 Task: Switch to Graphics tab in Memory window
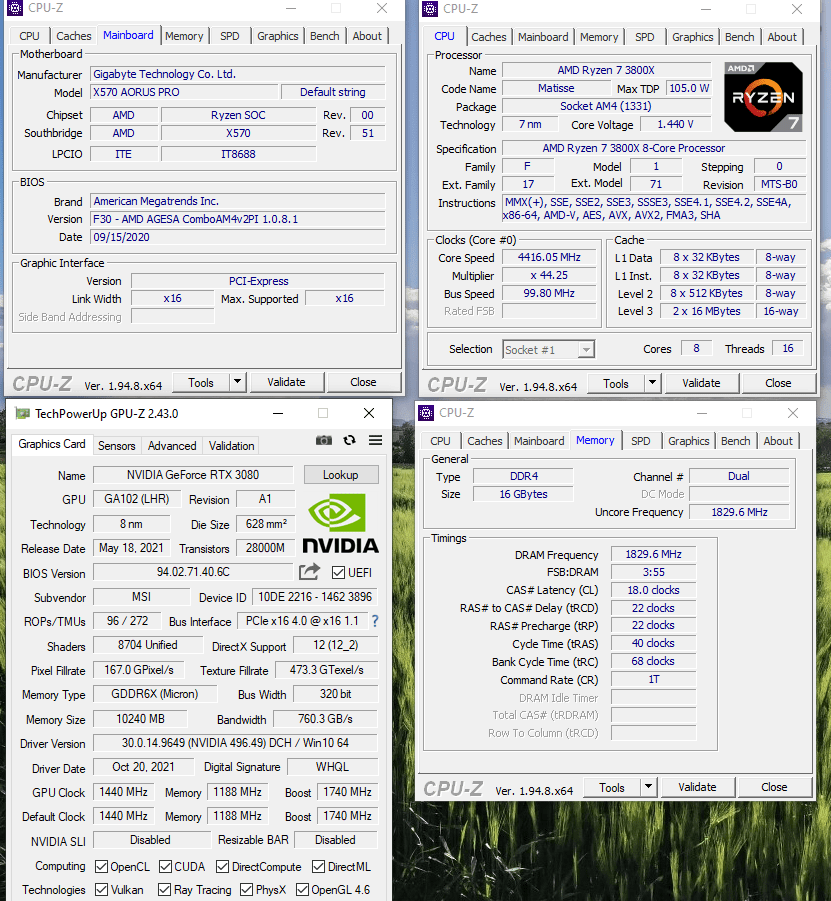(x=688, y=441)
